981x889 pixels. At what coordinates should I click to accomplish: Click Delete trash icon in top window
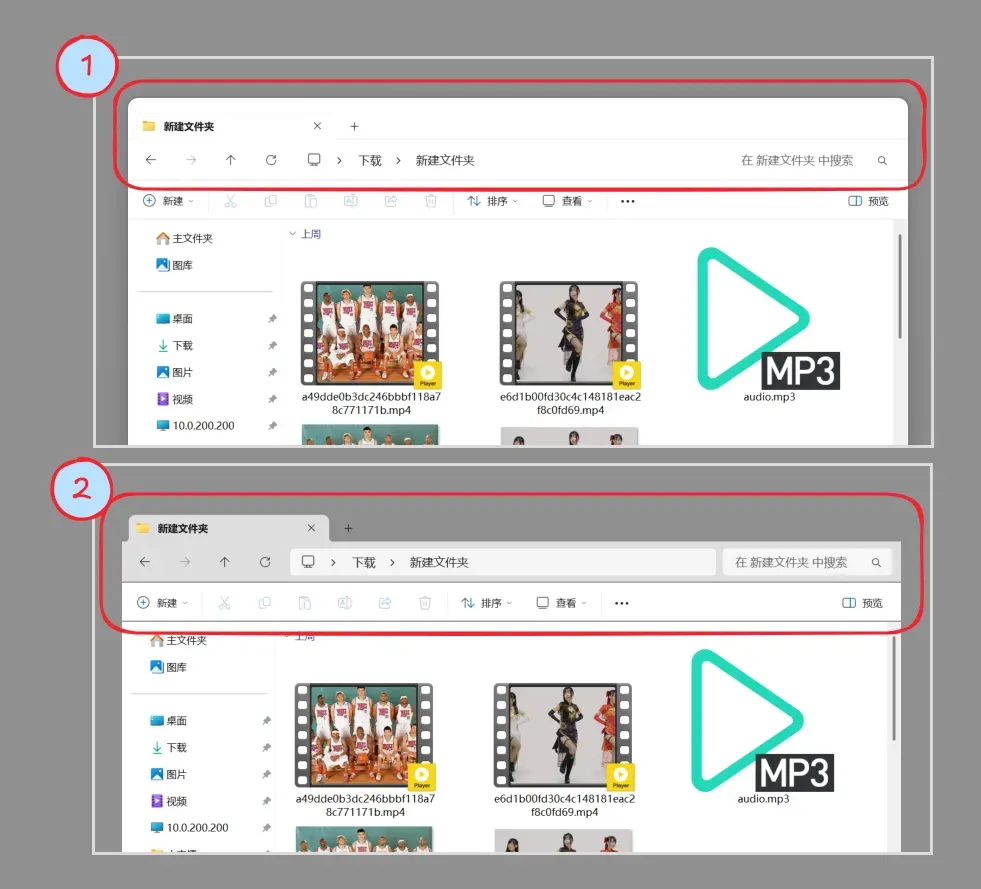[430, 201]
